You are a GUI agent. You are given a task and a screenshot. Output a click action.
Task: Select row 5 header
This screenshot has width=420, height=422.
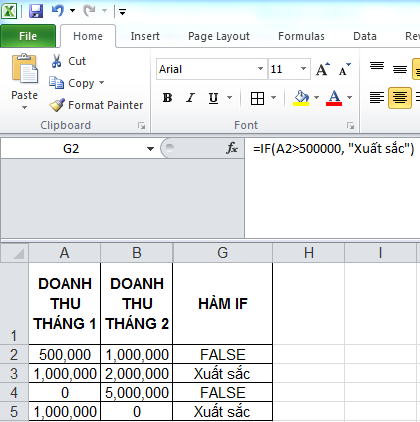14,411
